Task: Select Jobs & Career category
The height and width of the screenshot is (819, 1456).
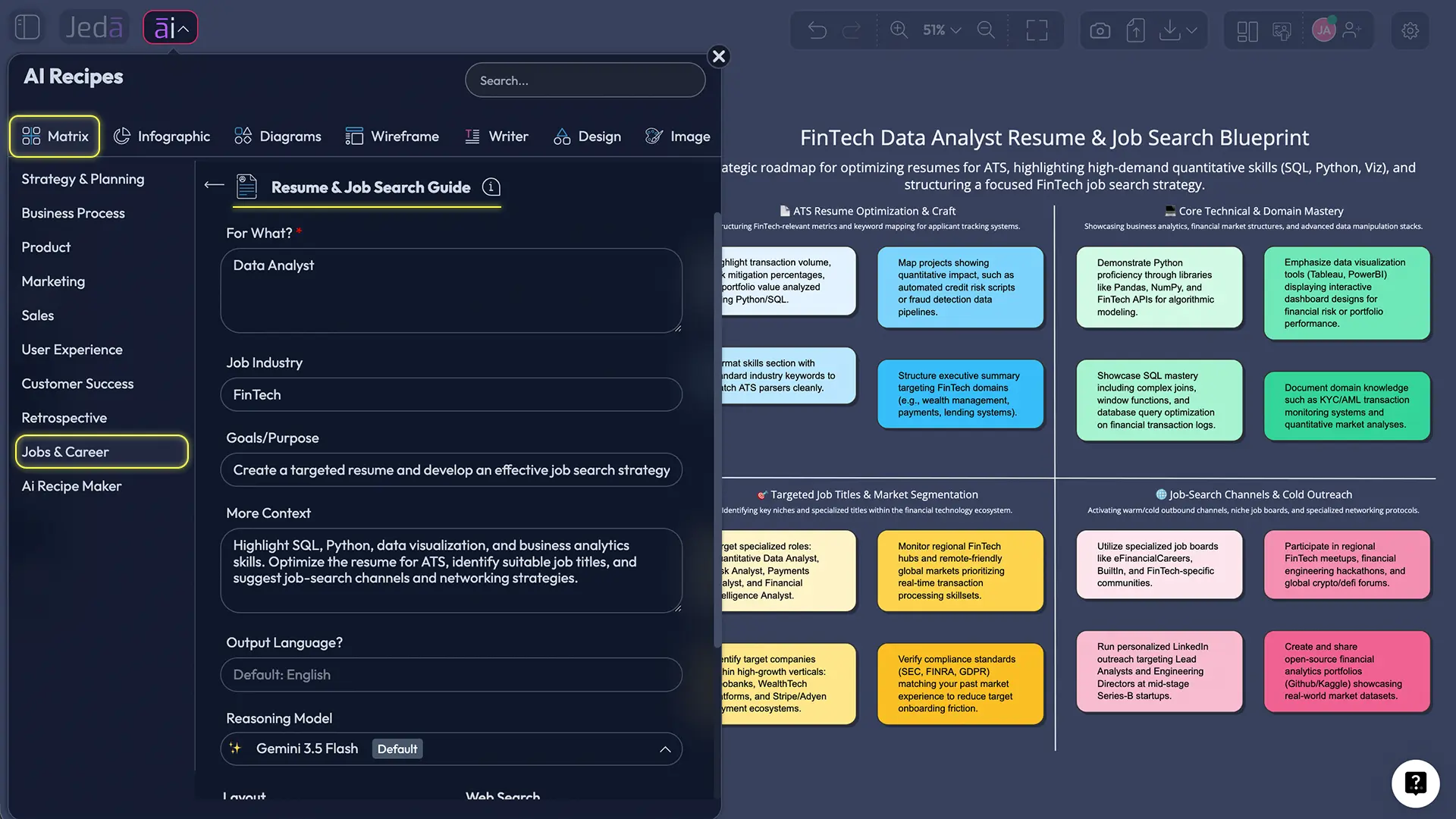Action: coord(102,452)
